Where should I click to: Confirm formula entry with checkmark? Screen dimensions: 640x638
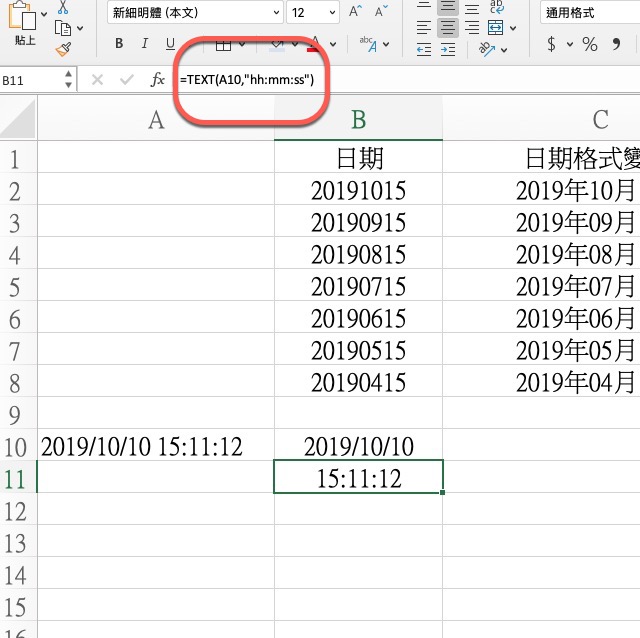[x=127, y=80]
